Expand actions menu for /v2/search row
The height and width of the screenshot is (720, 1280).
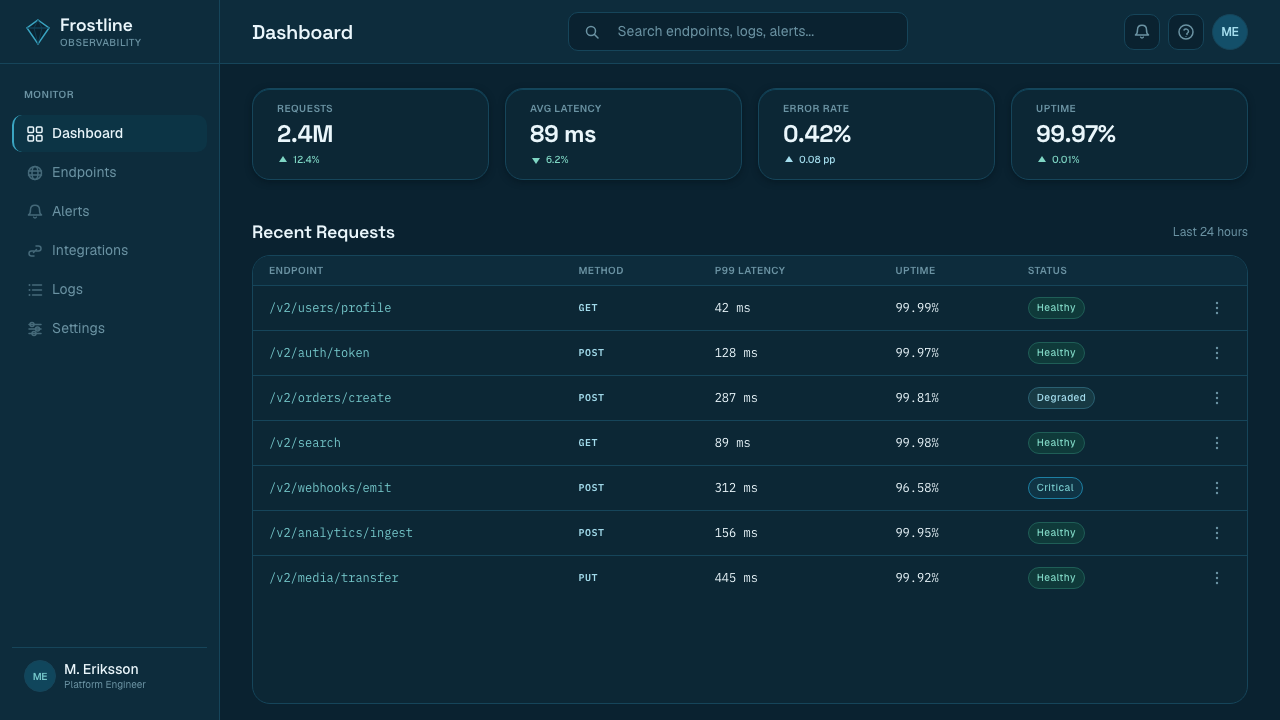pyautogui.click(x=1217, y=443)
